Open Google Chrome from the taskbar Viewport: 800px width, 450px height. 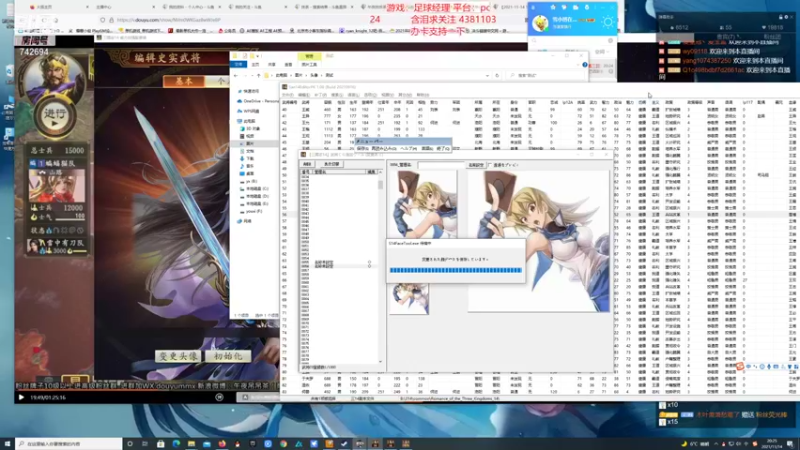[283, 444]
